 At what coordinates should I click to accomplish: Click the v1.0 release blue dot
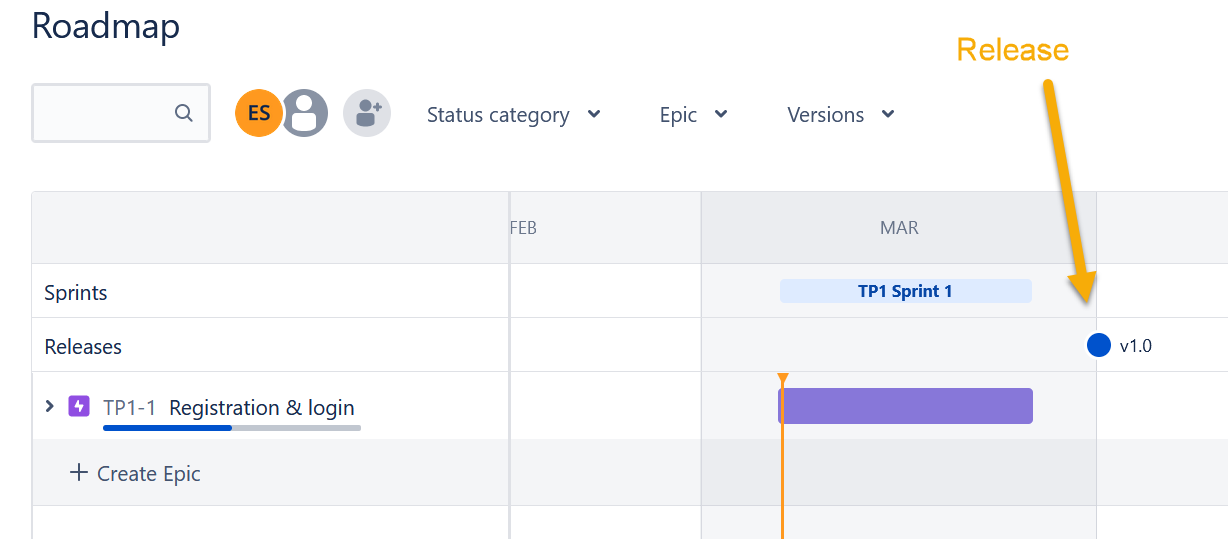[1099, 345]
